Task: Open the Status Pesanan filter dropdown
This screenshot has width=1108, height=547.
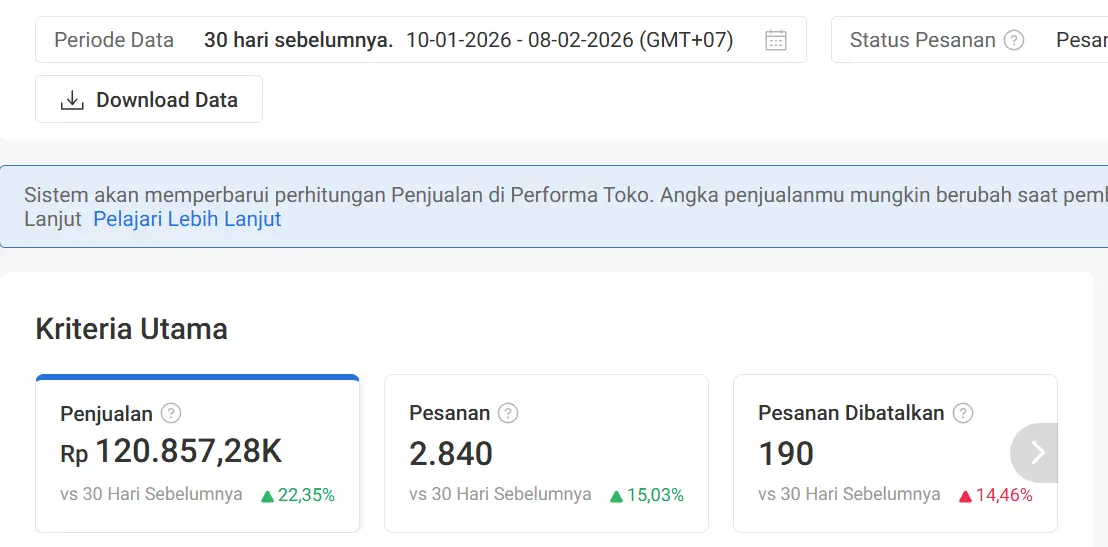Action: point(970,40)
